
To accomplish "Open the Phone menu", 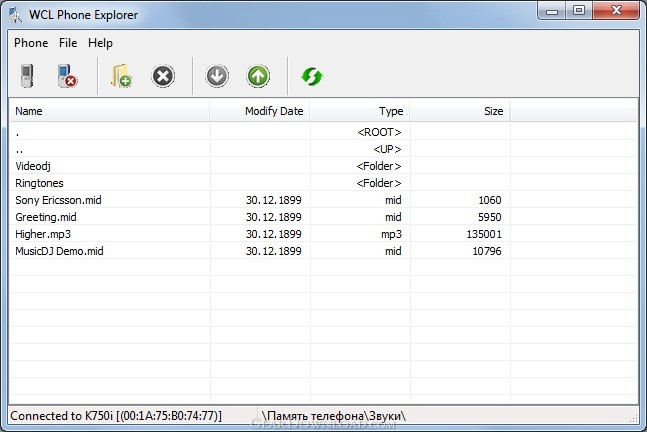I will pos(31,43).
